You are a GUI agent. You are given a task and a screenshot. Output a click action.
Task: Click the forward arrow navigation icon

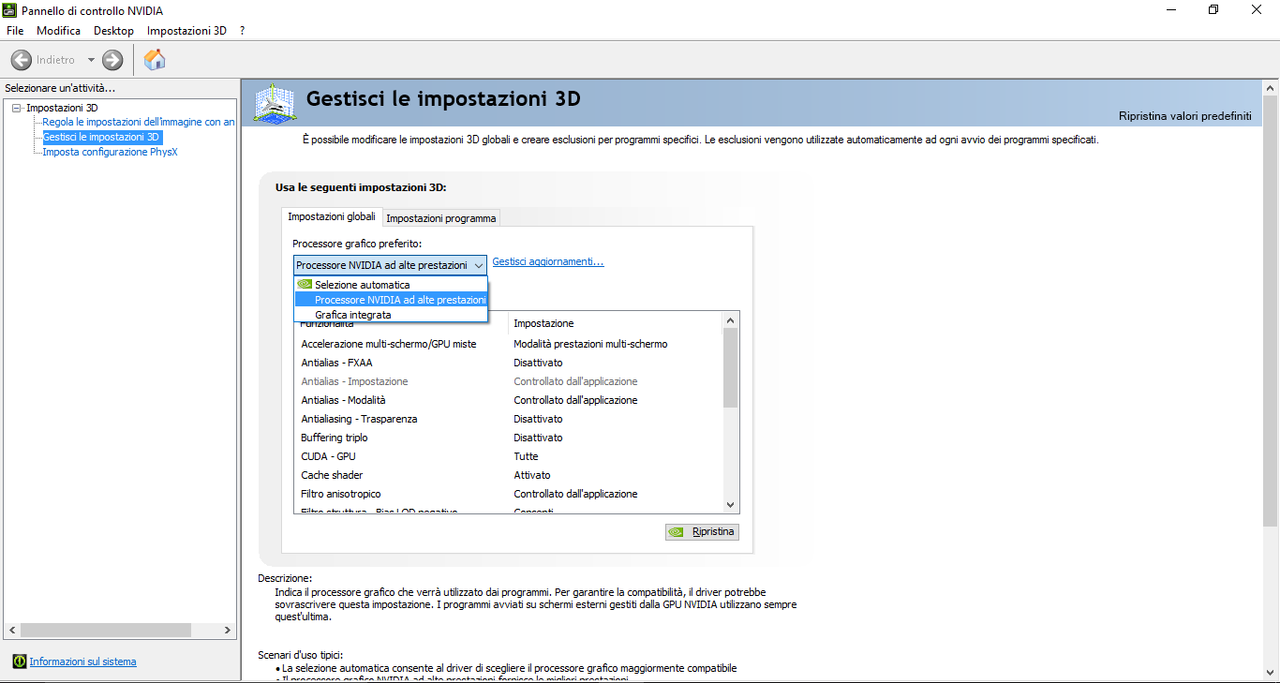click(x=113, y=60)
